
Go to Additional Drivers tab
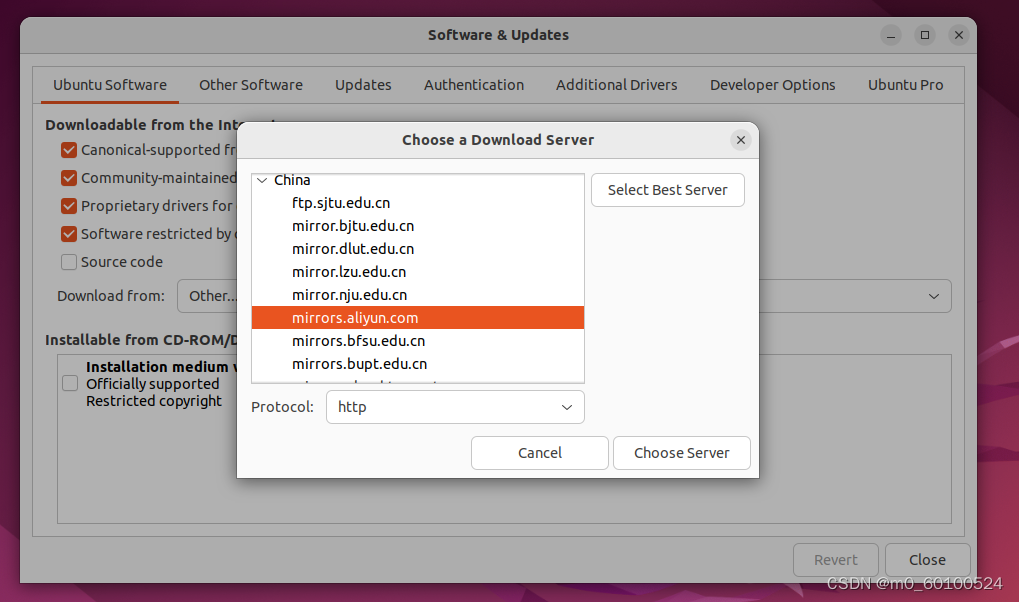(616, 85)
